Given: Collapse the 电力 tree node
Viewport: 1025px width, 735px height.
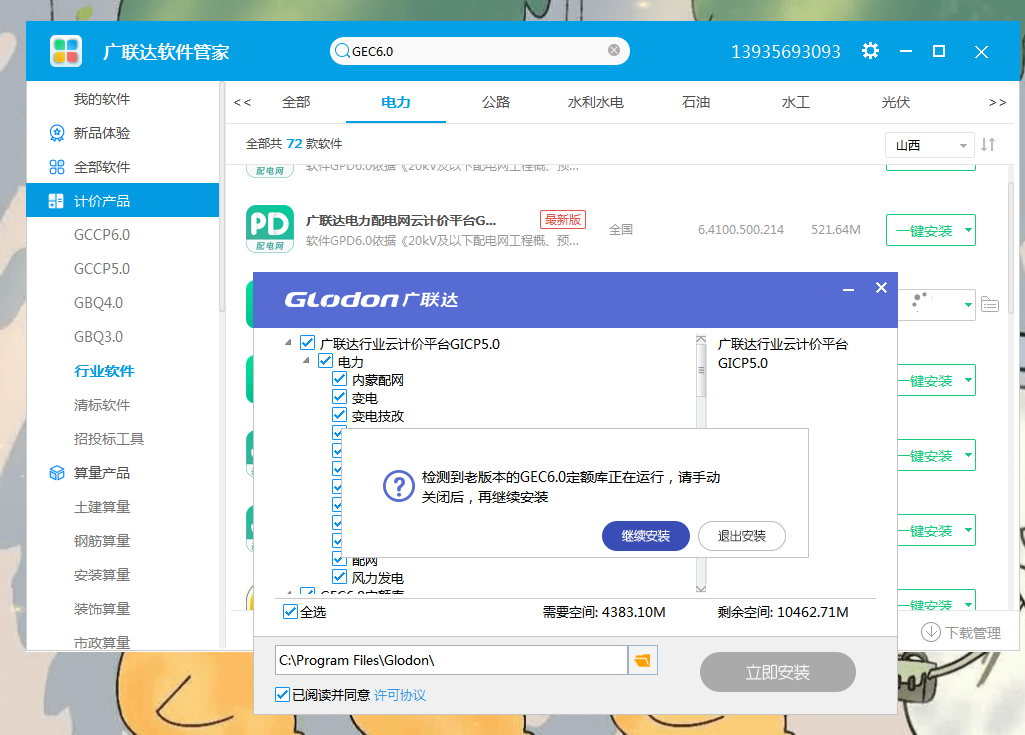Looking at the screenshot, I should (x=307, y=361).
